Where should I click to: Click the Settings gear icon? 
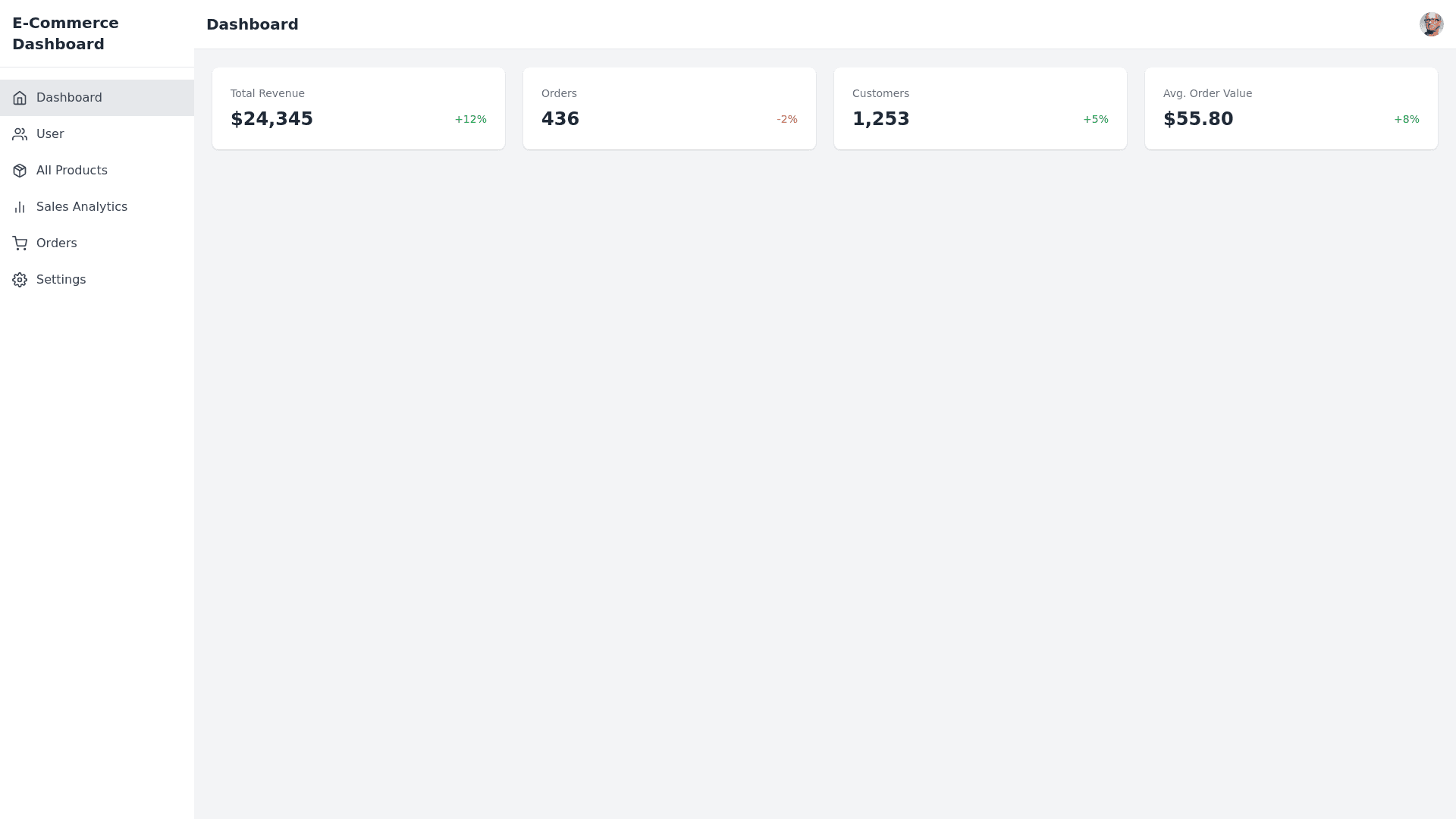pos(20,280)
